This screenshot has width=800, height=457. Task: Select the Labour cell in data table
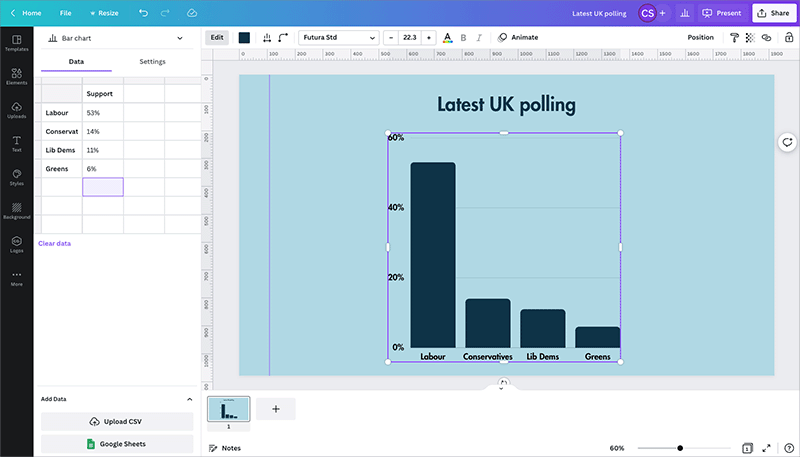coord(62,113)
